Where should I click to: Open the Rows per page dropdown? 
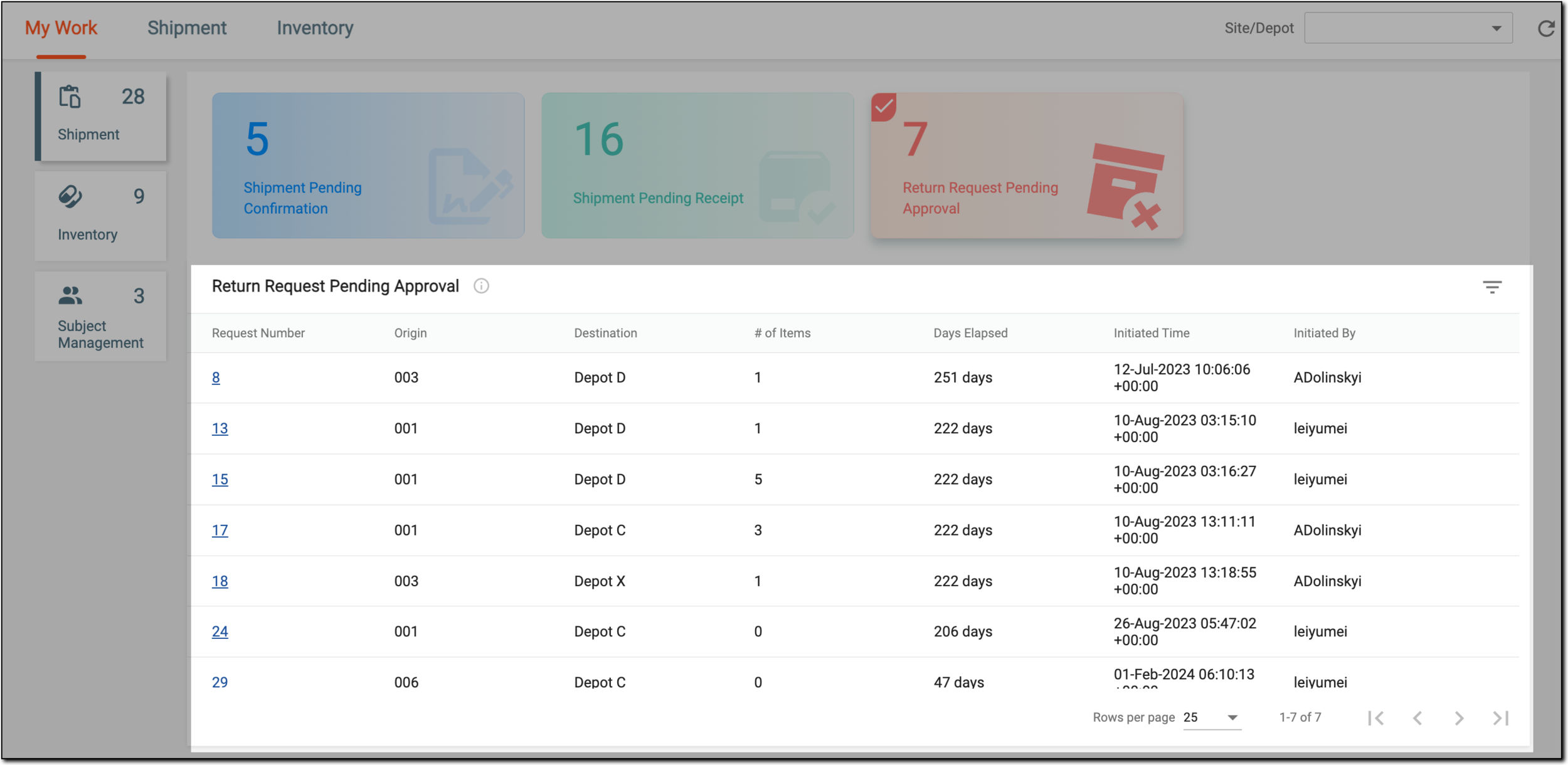pyautogui.click(x=1211, y=718)
